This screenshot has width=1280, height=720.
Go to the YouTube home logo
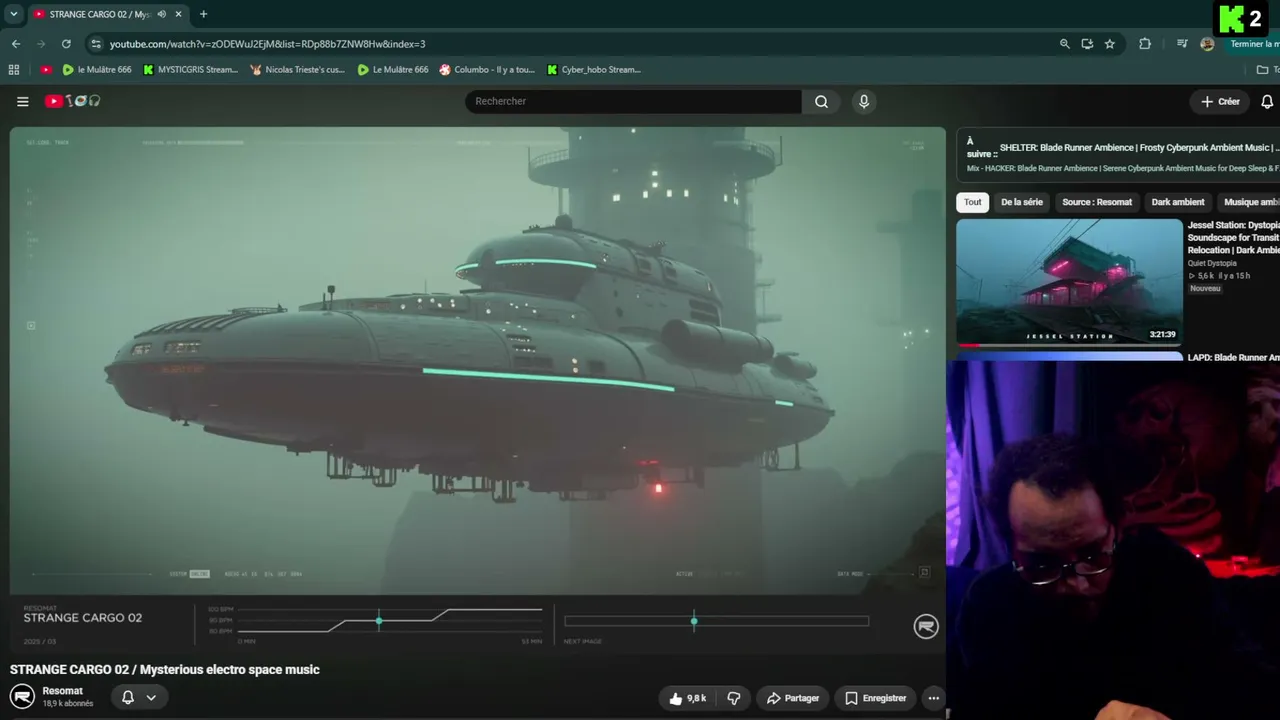72,101
